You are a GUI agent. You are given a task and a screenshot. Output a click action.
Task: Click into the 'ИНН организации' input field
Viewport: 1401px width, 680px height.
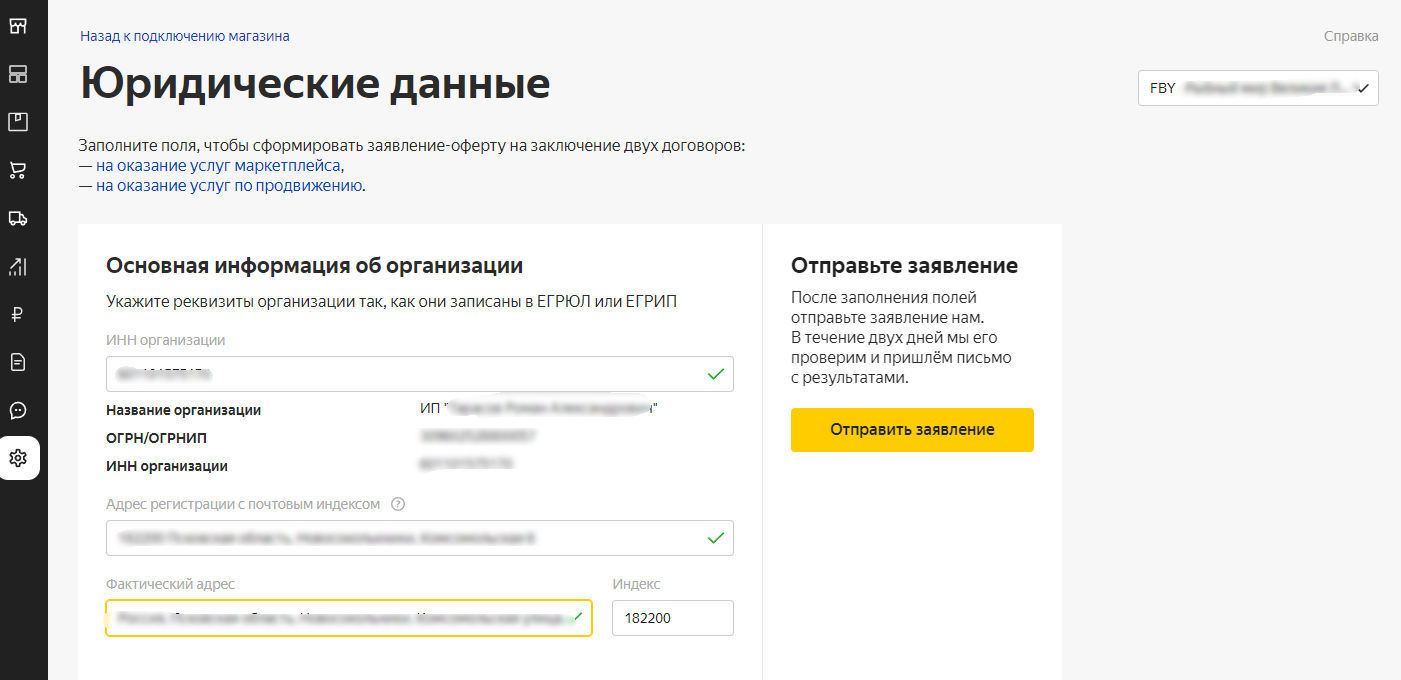[405, 374]
